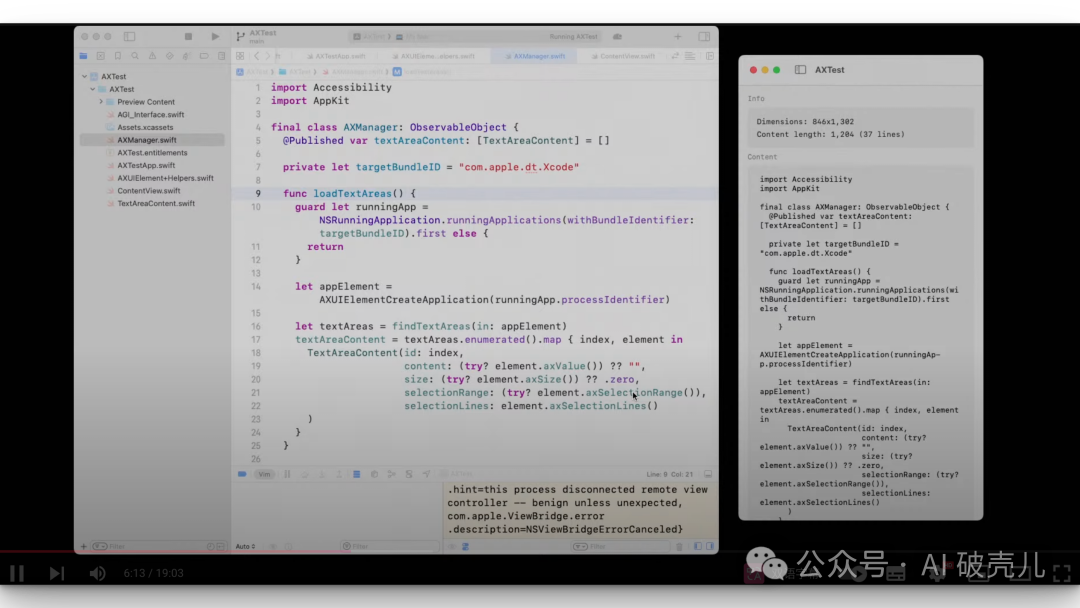
Task: Toggle the Xcode navigator sidebar
Action: pos(129,37)
